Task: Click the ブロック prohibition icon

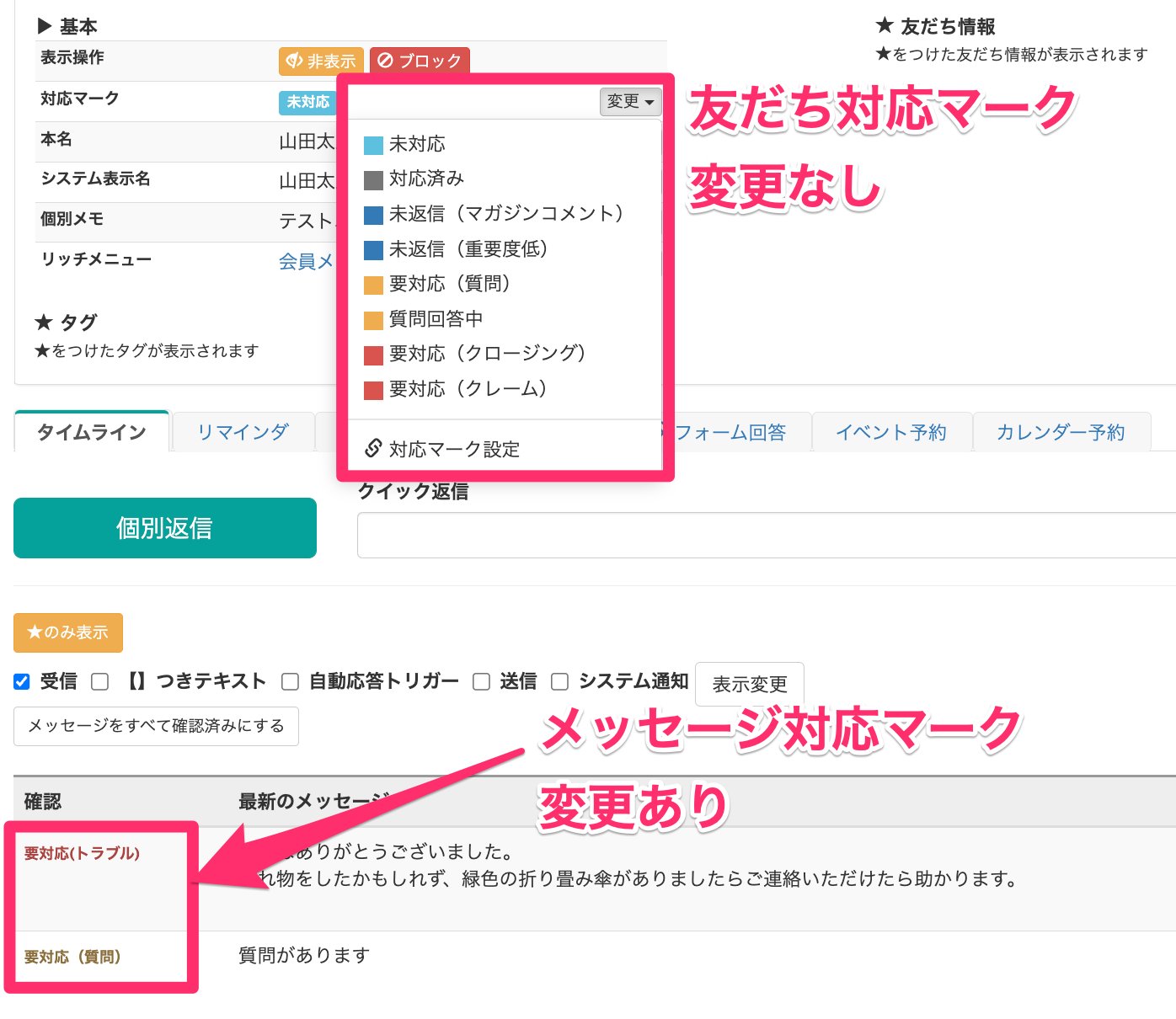Action: click(387, 61)
